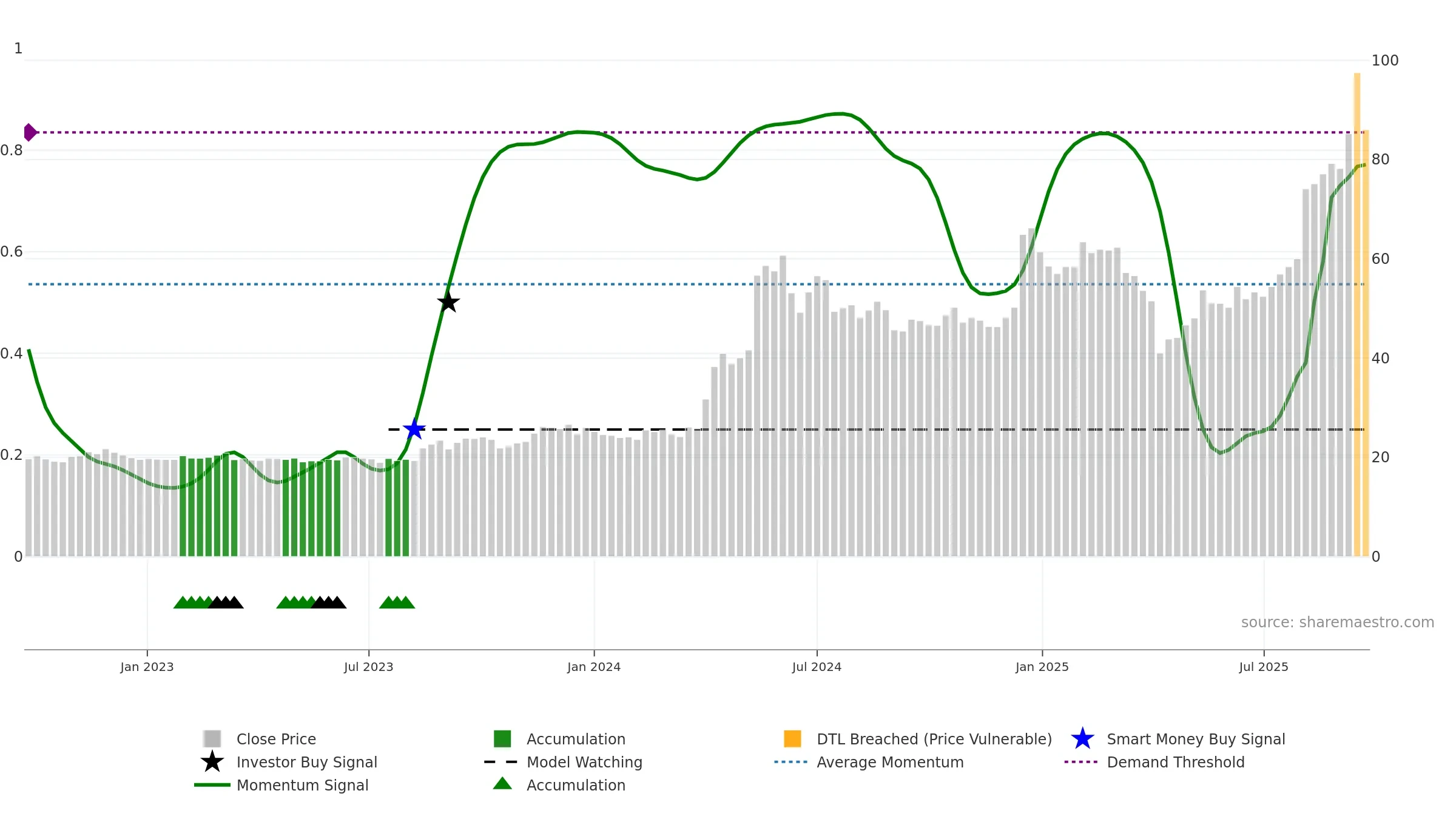The height and width of the screenshot is (819, 1456).
Task: Toggle green square Accumulation legend swatch
Action: tap(502, 739)
